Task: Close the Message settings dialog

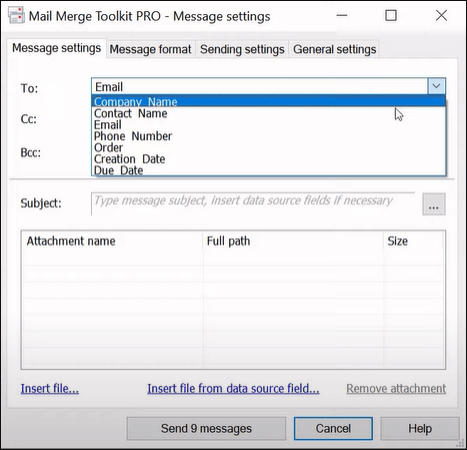Action: pos(441,15)
